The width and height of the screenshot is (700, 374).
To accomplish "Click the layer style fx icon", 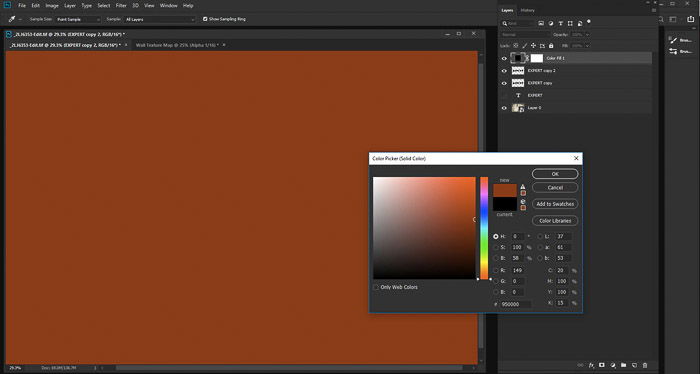I will tap(591, 366).
